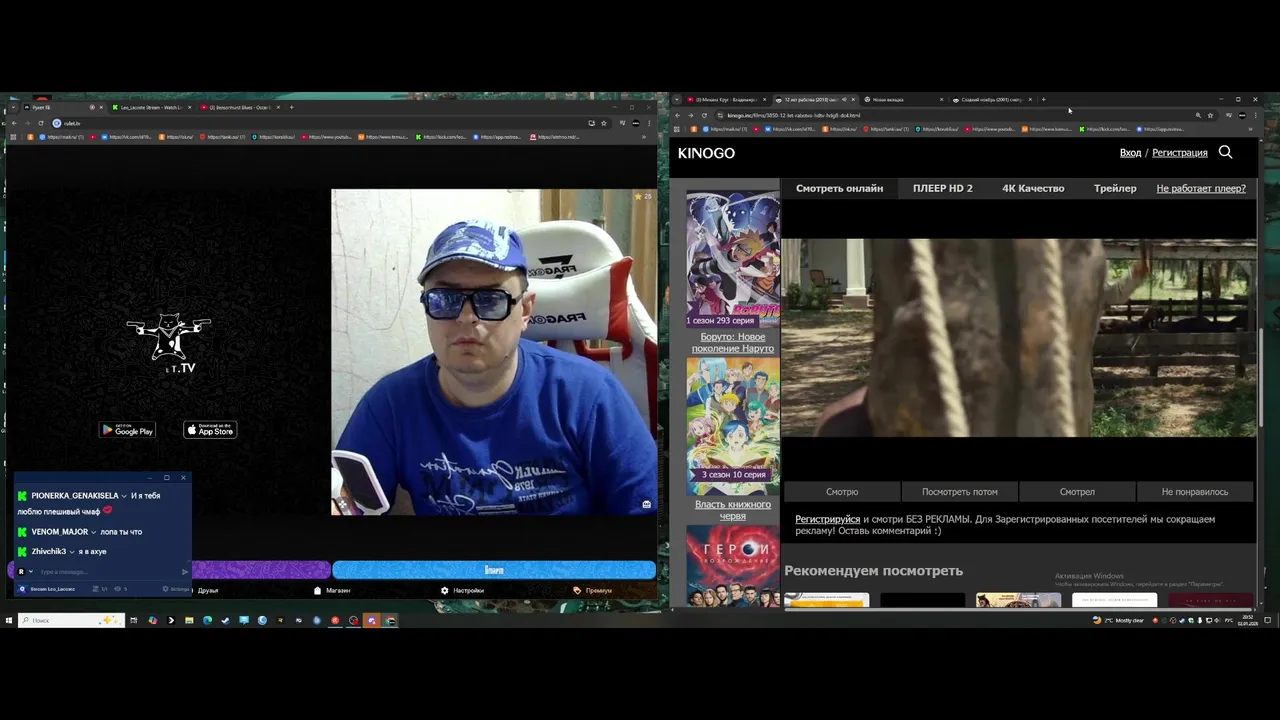Click Боруто: Новое поколение Наруто title link
The image size is (1280, 720).
733,342
